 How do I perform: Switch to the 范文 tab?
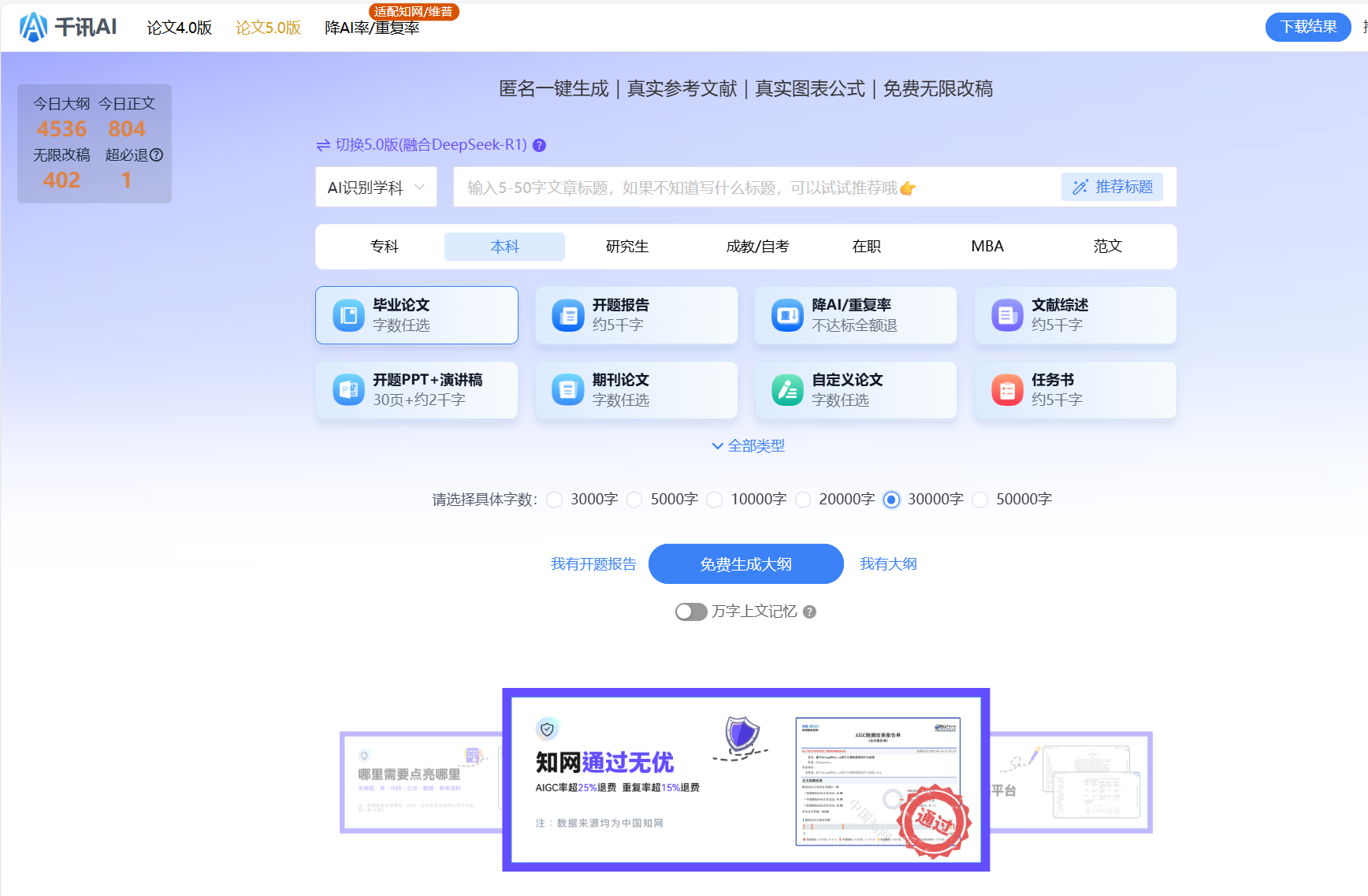[1108, 247]
